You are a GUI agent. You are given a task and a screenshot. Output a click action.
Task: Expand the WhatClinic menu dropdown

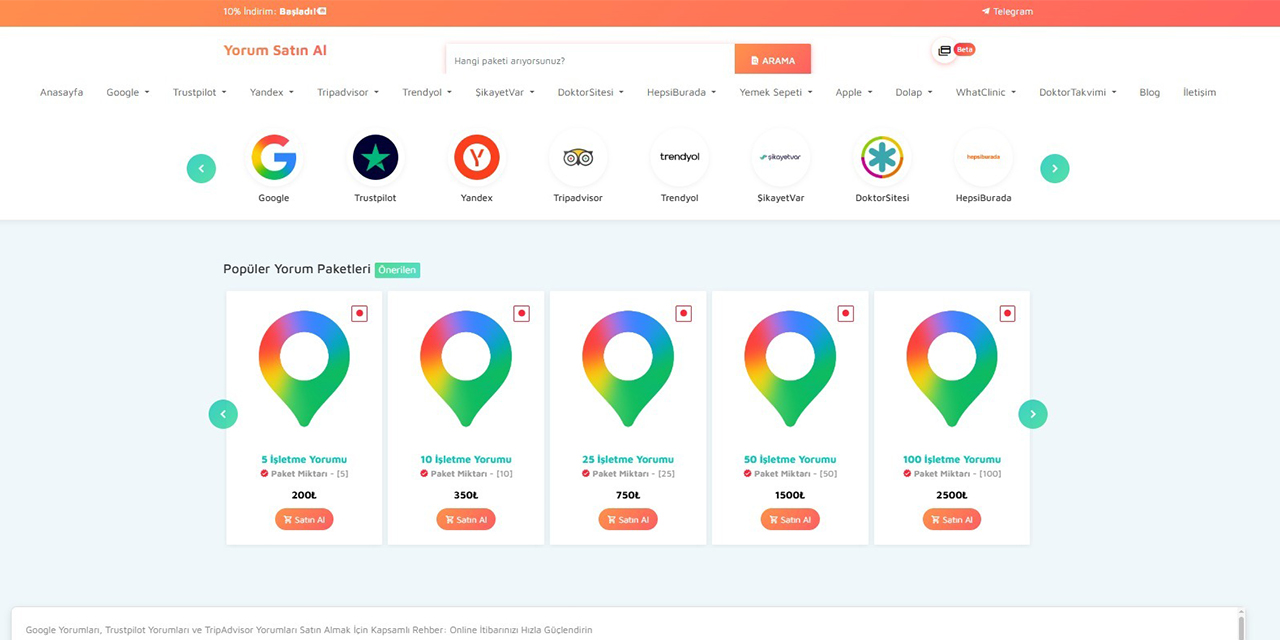(986, 92)
